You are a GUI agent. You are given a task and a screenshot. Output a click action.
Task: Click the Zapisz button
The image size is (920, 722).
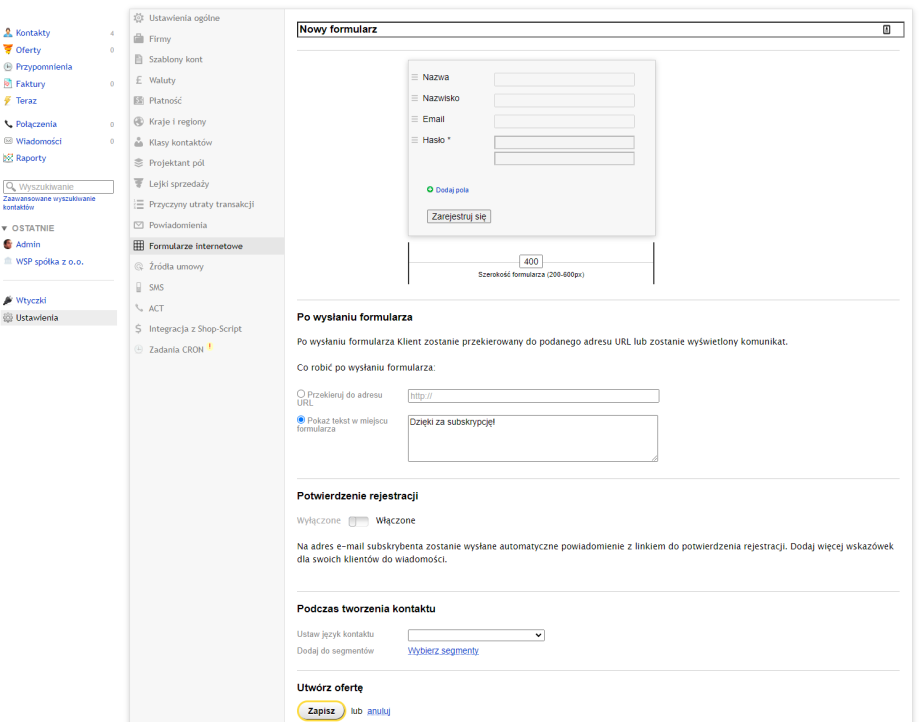pos(321,711)
